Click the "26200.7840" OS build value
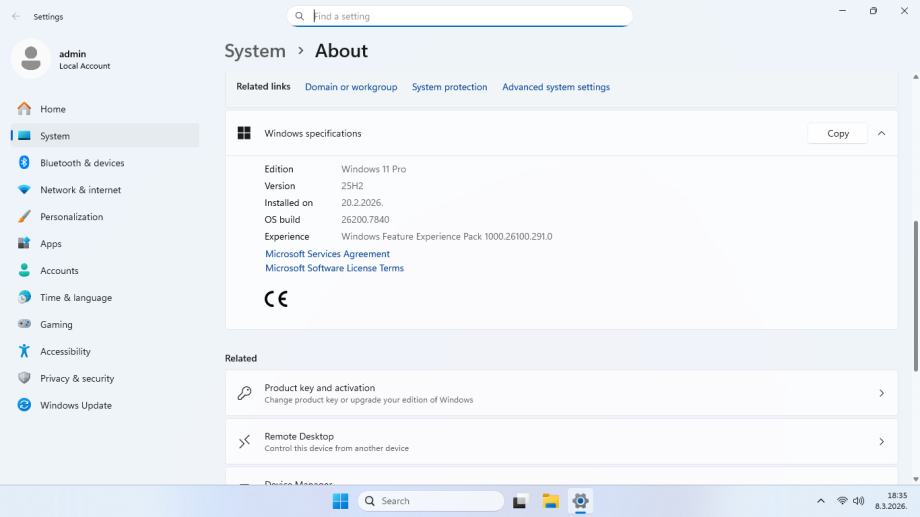The image size is (920, 517). (x=365, y=219)
